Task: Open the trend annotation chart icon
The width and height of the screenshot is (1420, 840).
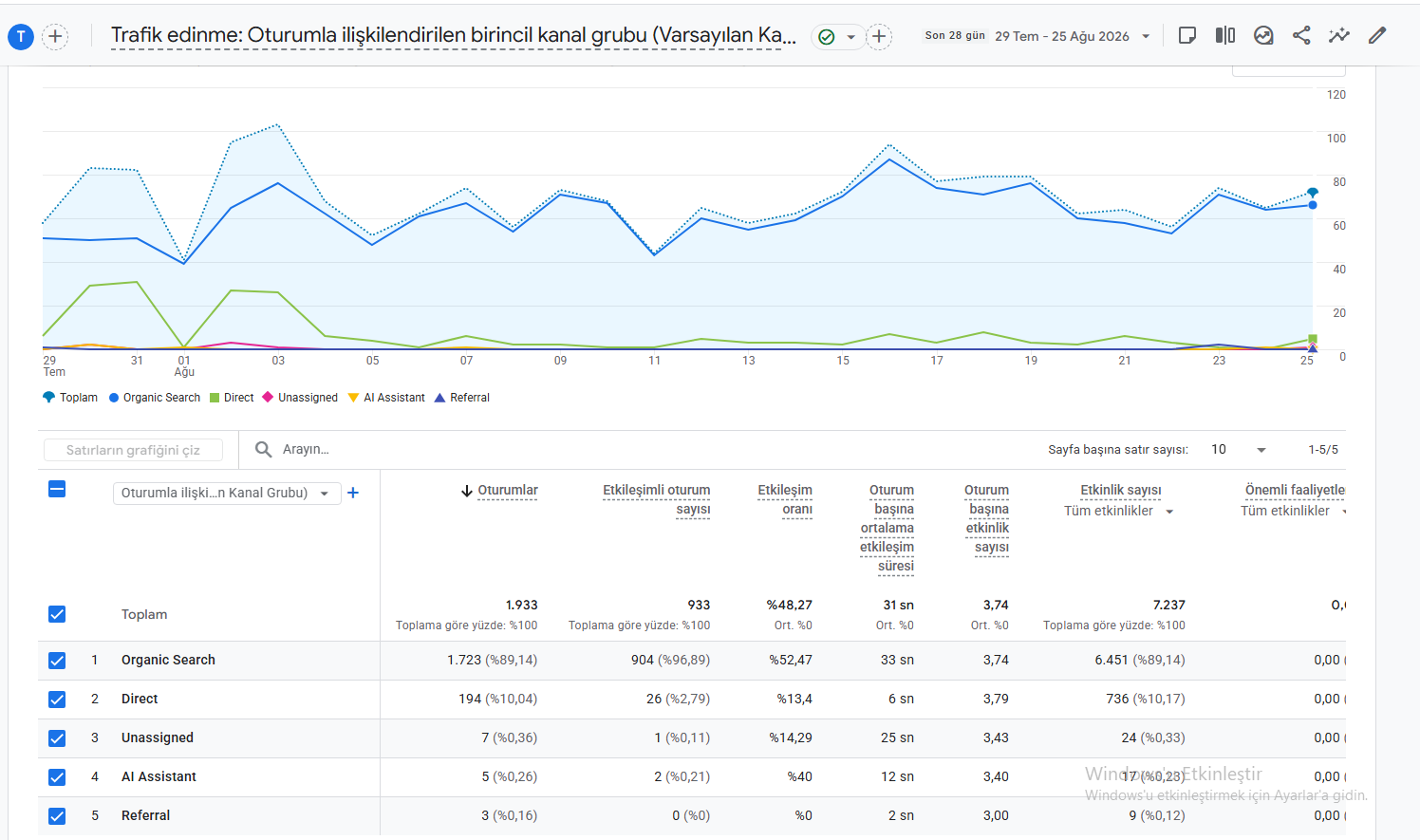Action: (1263, 35)
